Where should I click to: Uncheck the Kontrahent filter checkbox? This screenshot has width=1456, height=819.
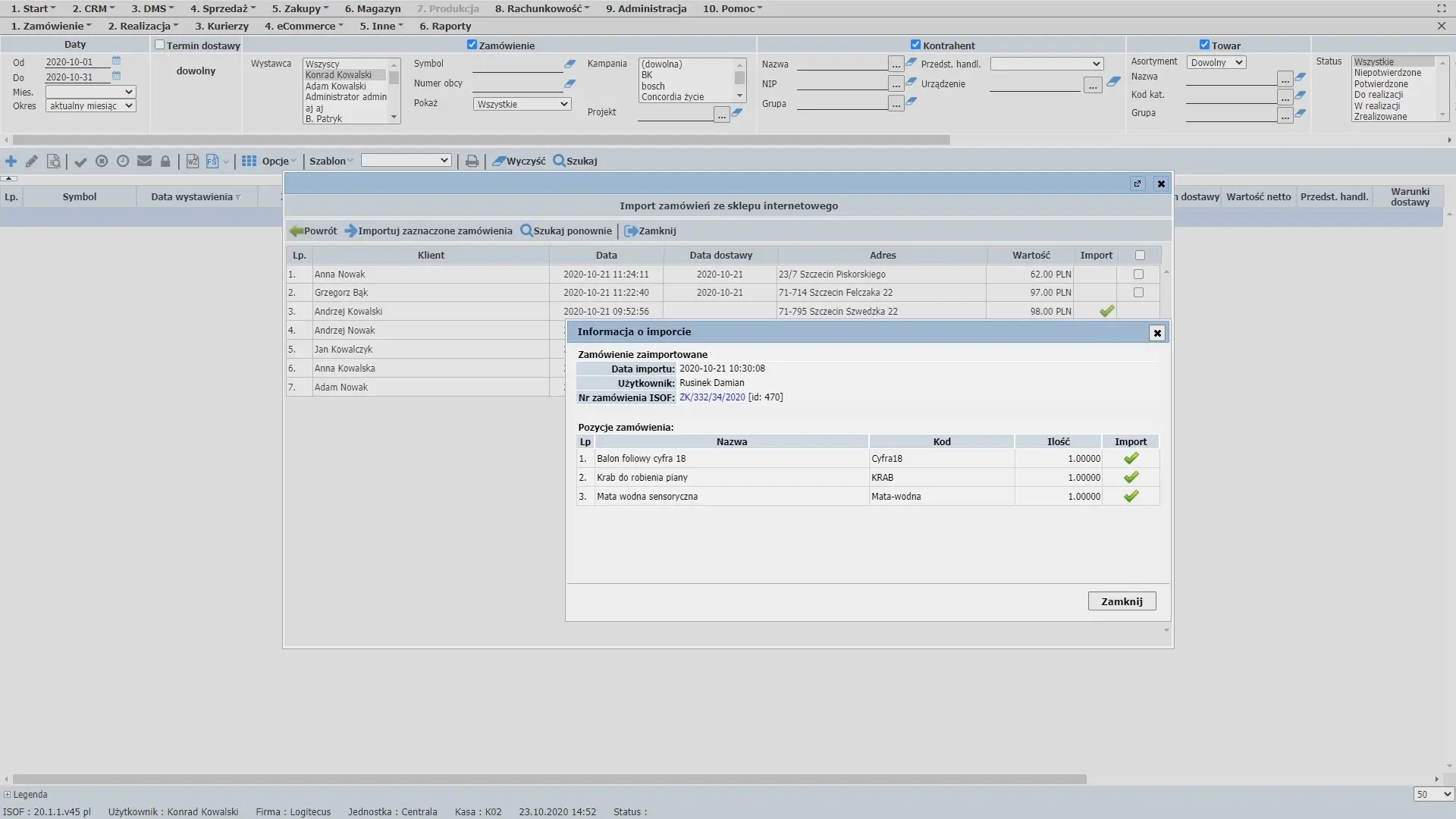915,45
